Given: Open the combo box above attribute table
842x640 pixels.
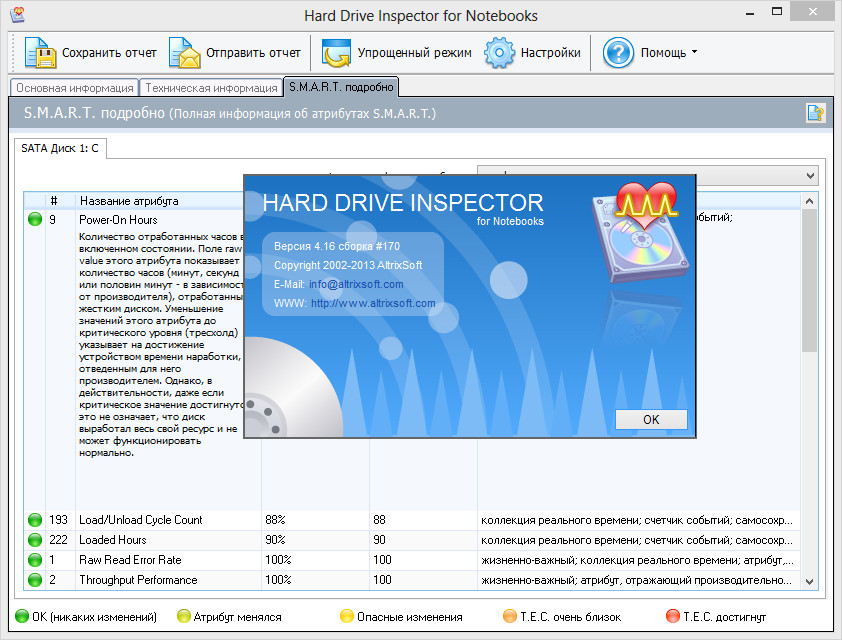Looking at the screenshot, I should [x=810, y=175].
